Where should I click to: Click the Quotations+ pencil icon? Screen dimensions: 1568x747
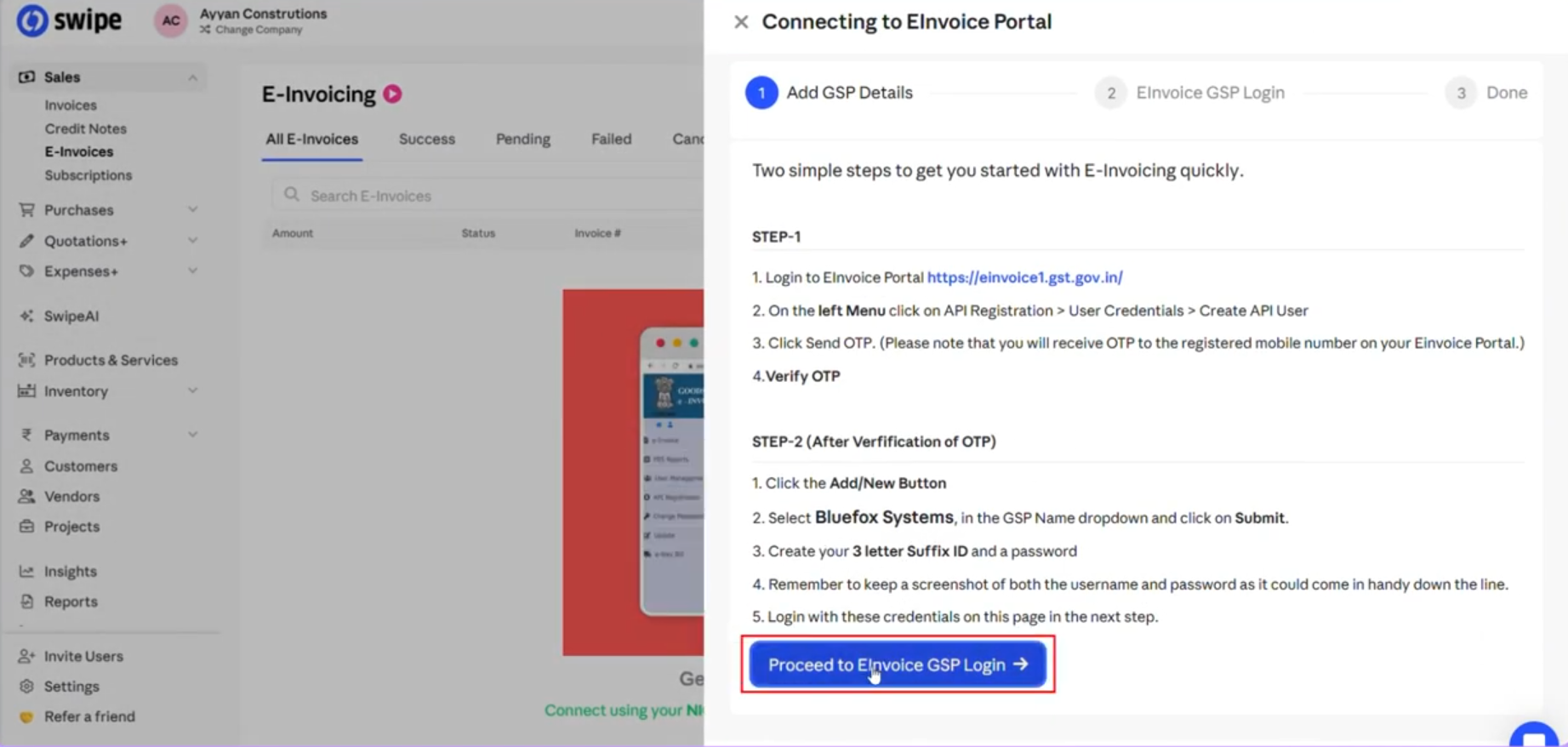click(x=26, y=241)
